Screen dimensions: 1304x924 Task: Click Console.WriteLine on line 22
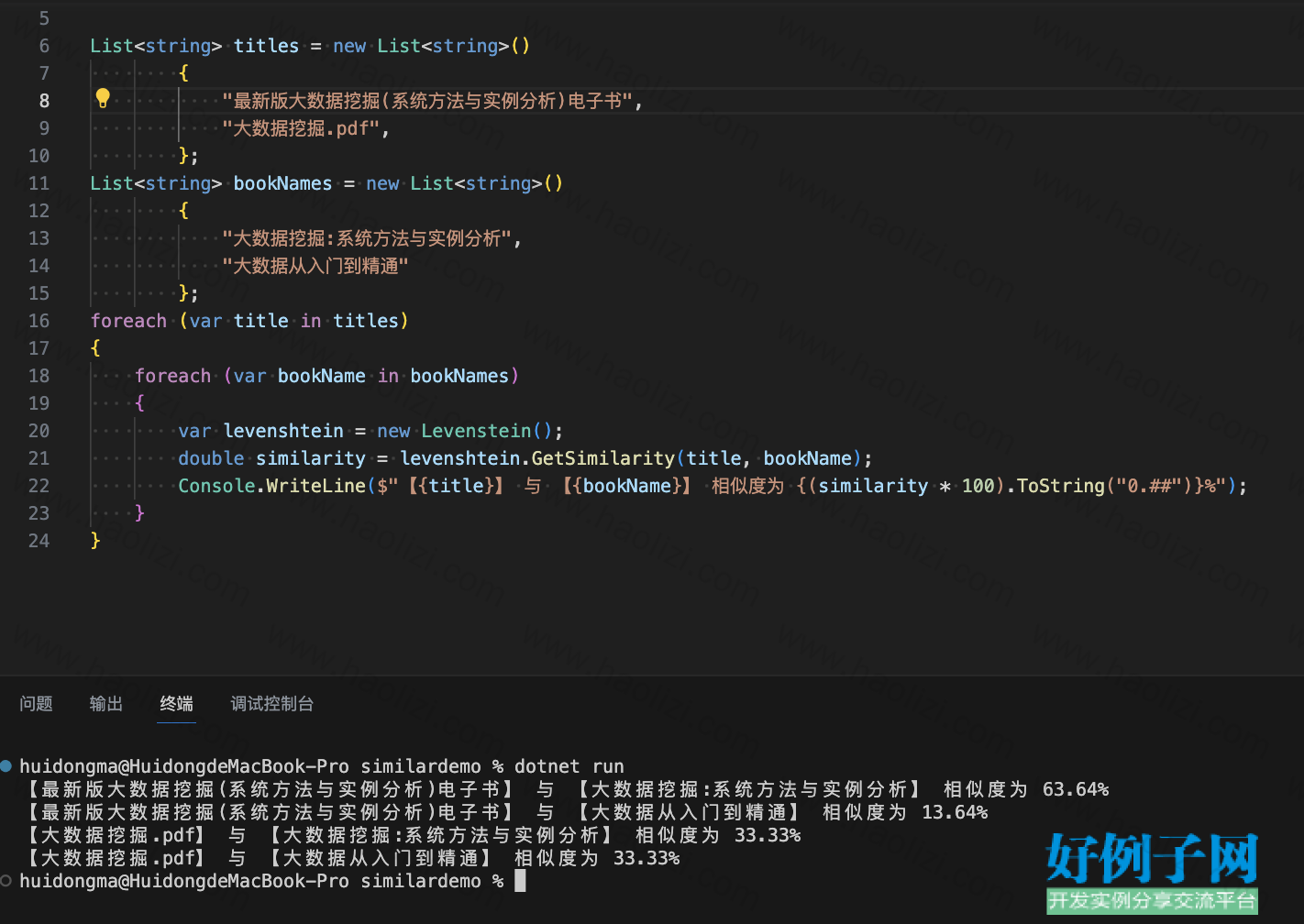(x=271, y=486)
